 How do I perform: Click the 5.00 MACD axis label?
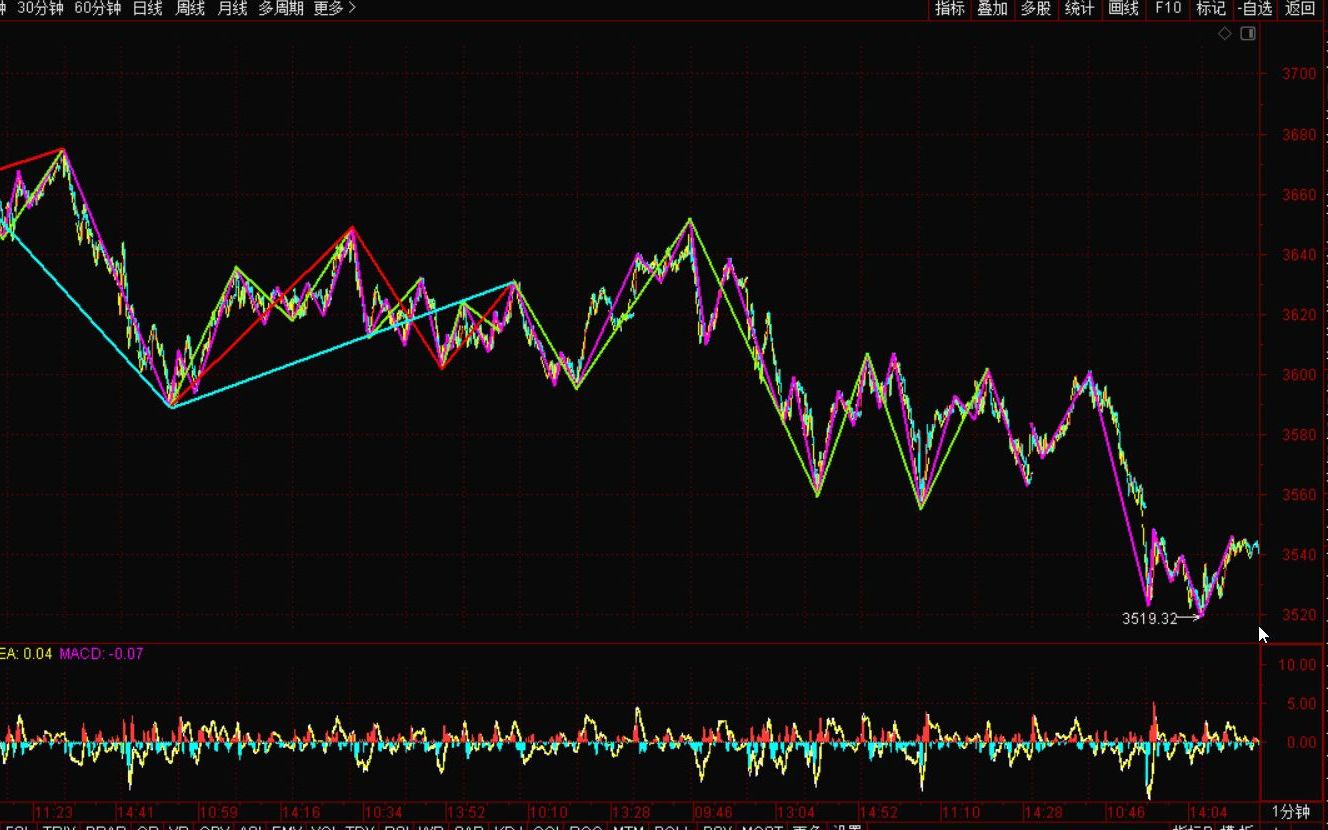coord(1302,704)
